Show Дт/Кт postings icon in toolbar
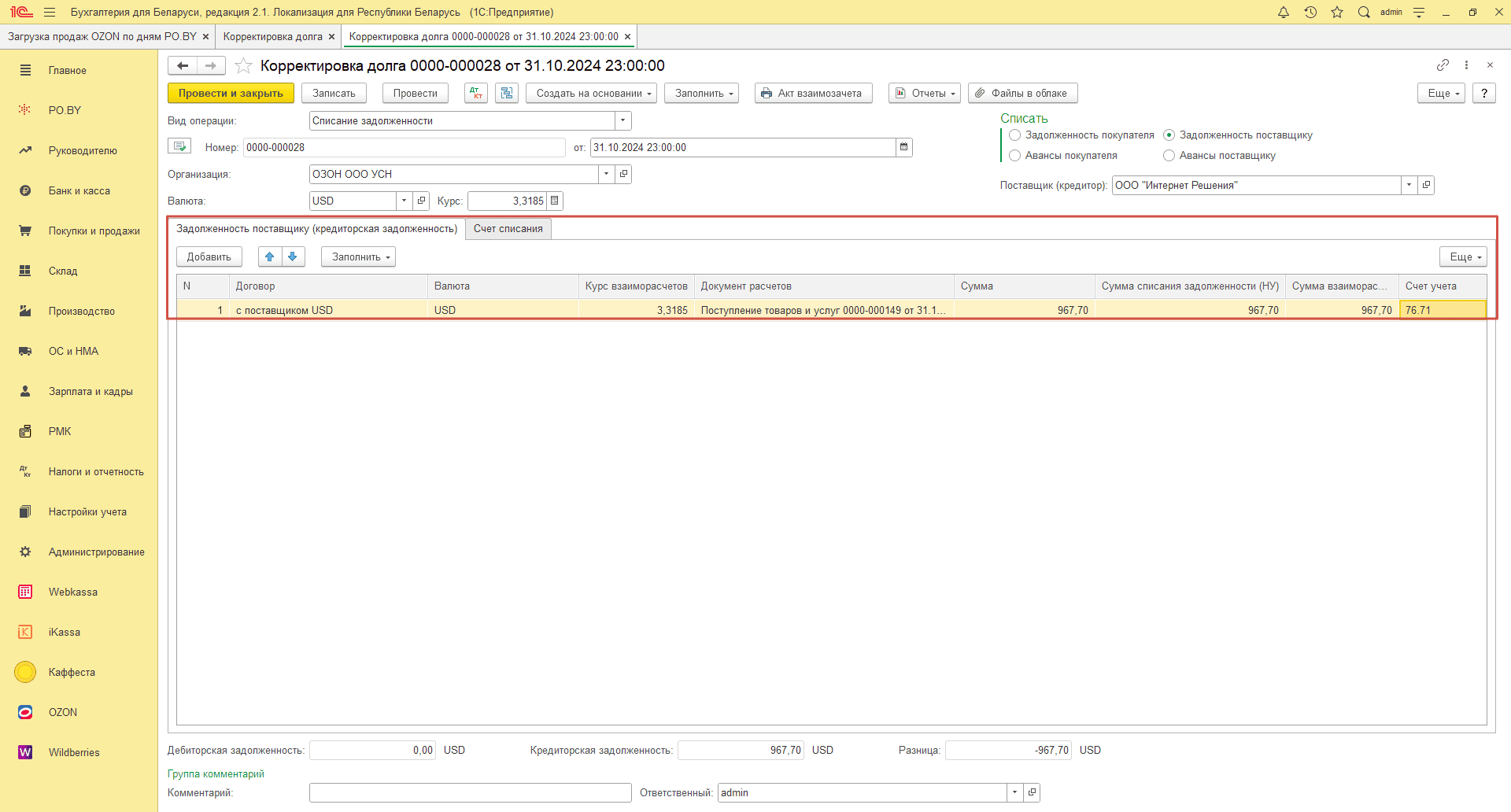This screenshot has width=1511, height=812. click(476, 93)
